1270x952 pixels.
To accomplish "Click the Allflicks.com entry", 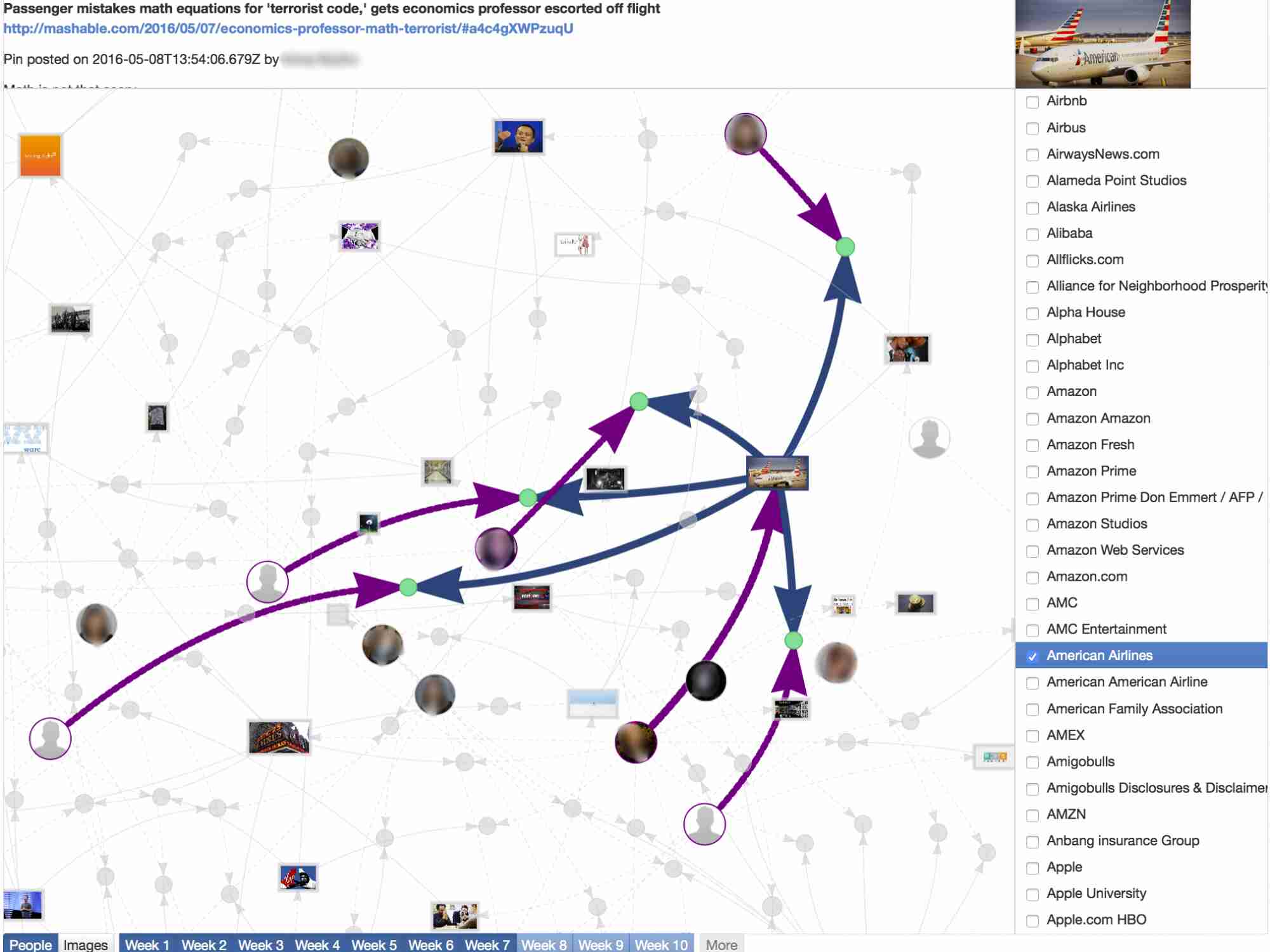I will (x=1085, y=260).
